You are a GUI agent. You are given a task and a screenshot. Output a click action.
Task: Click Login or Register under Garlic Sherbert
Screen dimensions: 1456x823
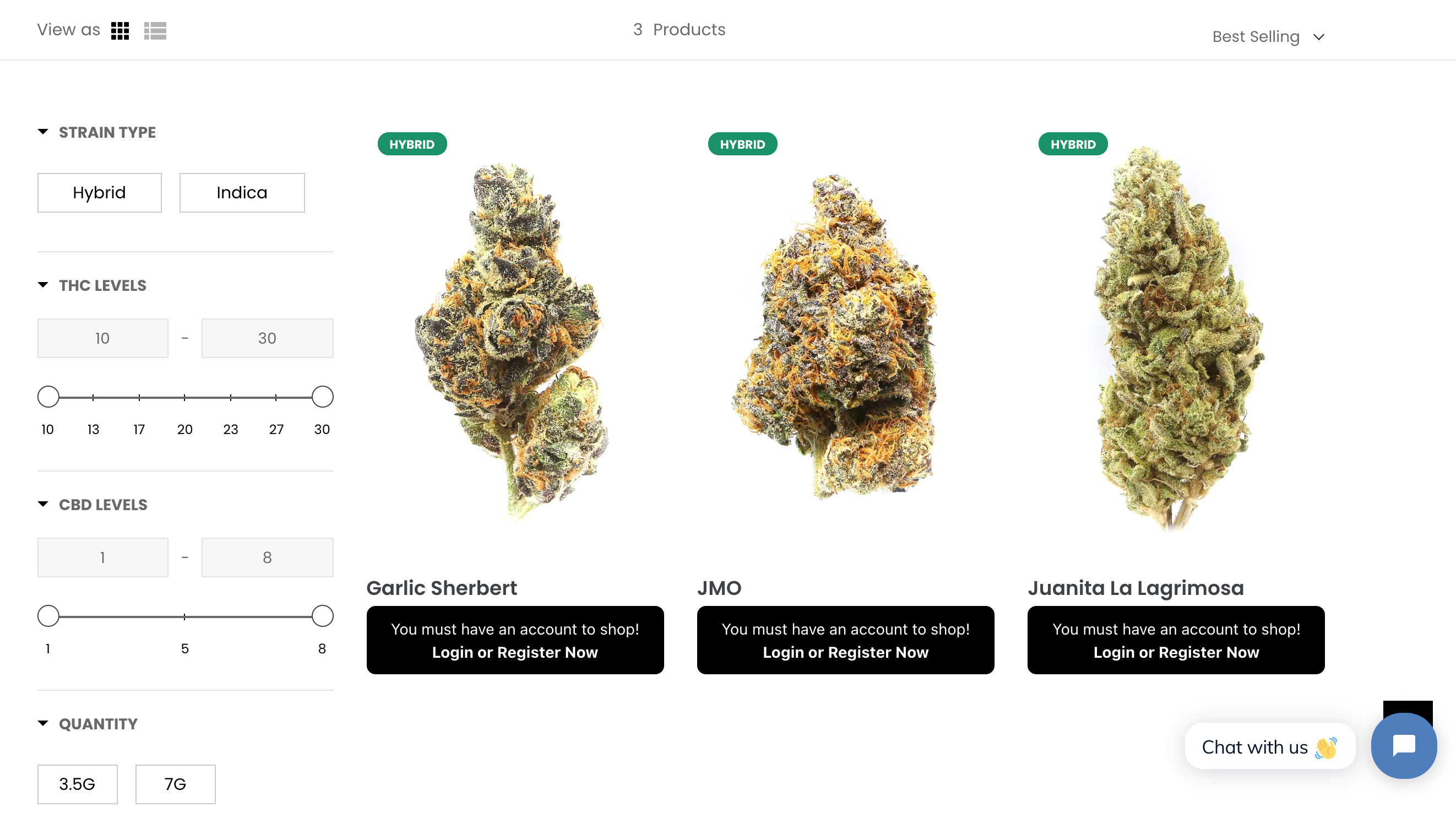(x=515, y=652)
